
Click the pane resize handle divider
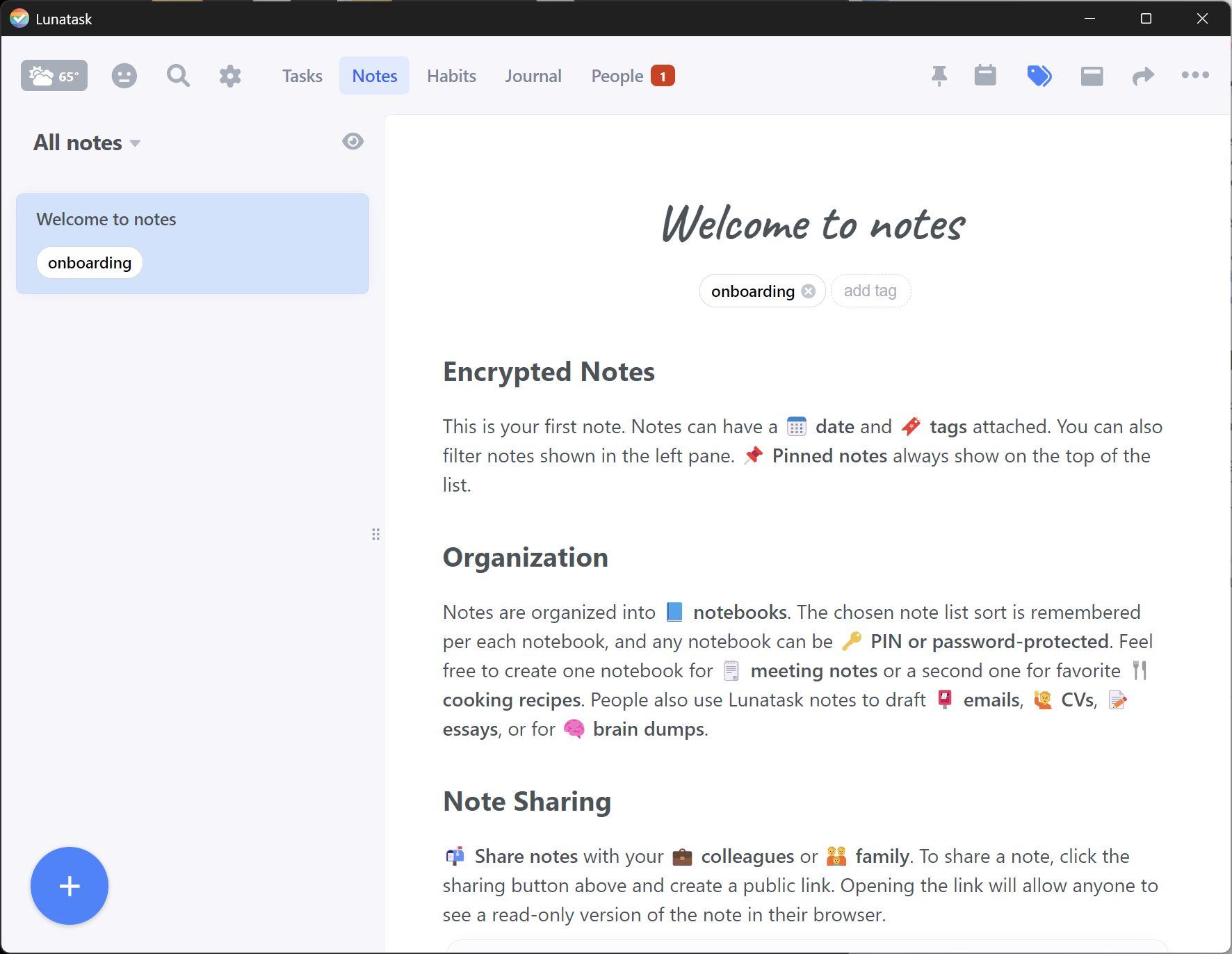(x=376, y=534)
